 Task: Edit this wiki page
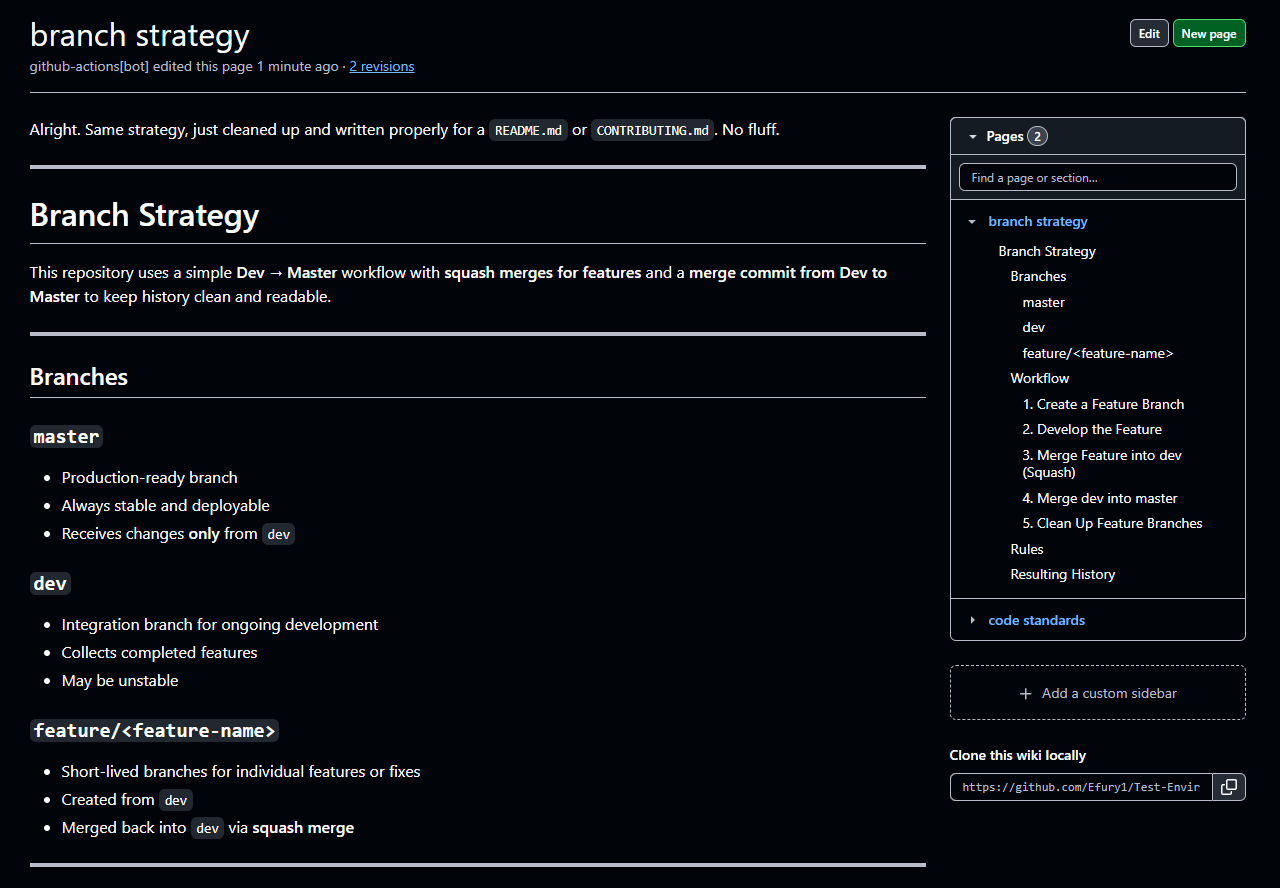(1149, 34)
